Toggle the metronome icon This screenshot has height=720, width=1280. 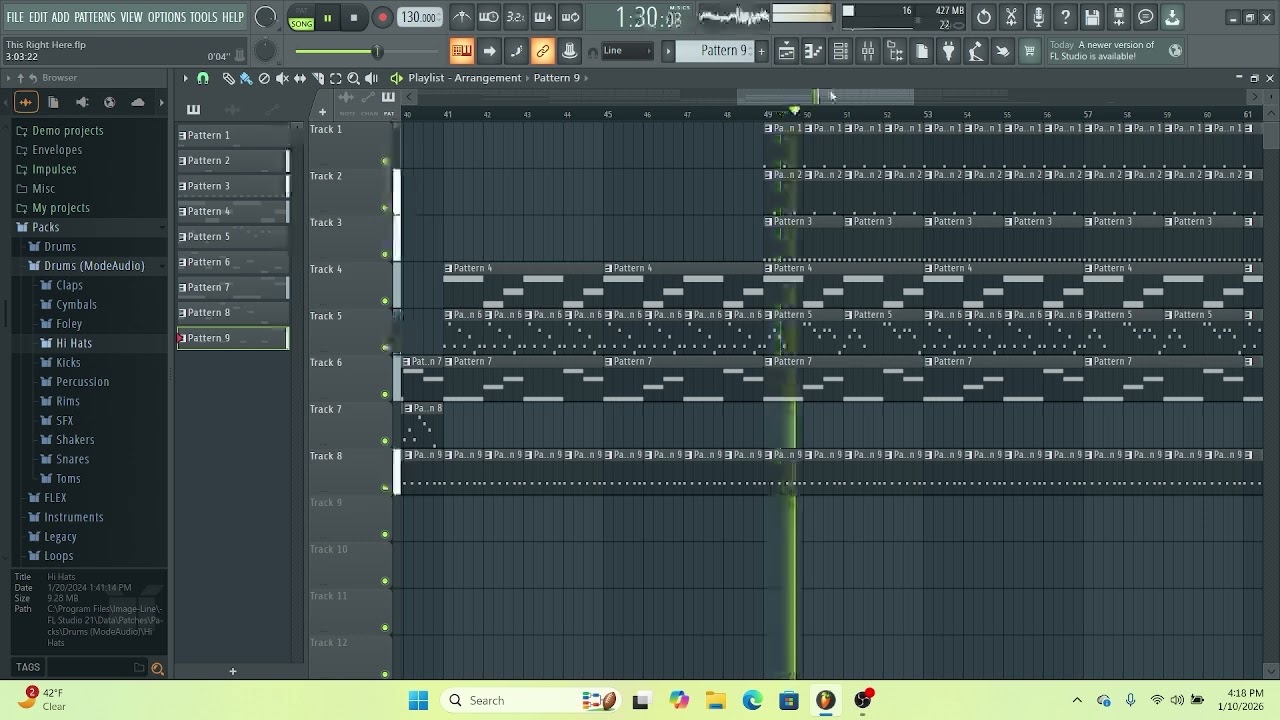tap(461, 17)
